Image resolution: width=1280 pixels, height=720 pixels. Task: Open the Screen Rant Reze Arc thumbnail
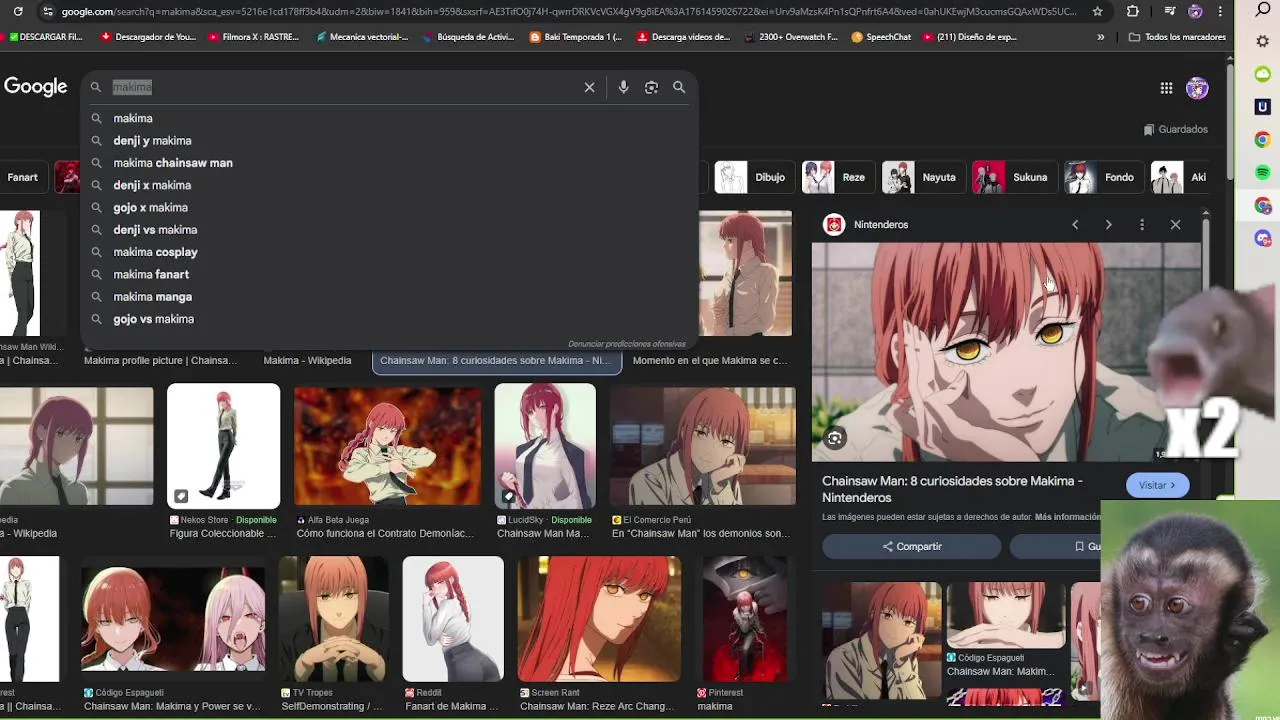tap(599, 619)
